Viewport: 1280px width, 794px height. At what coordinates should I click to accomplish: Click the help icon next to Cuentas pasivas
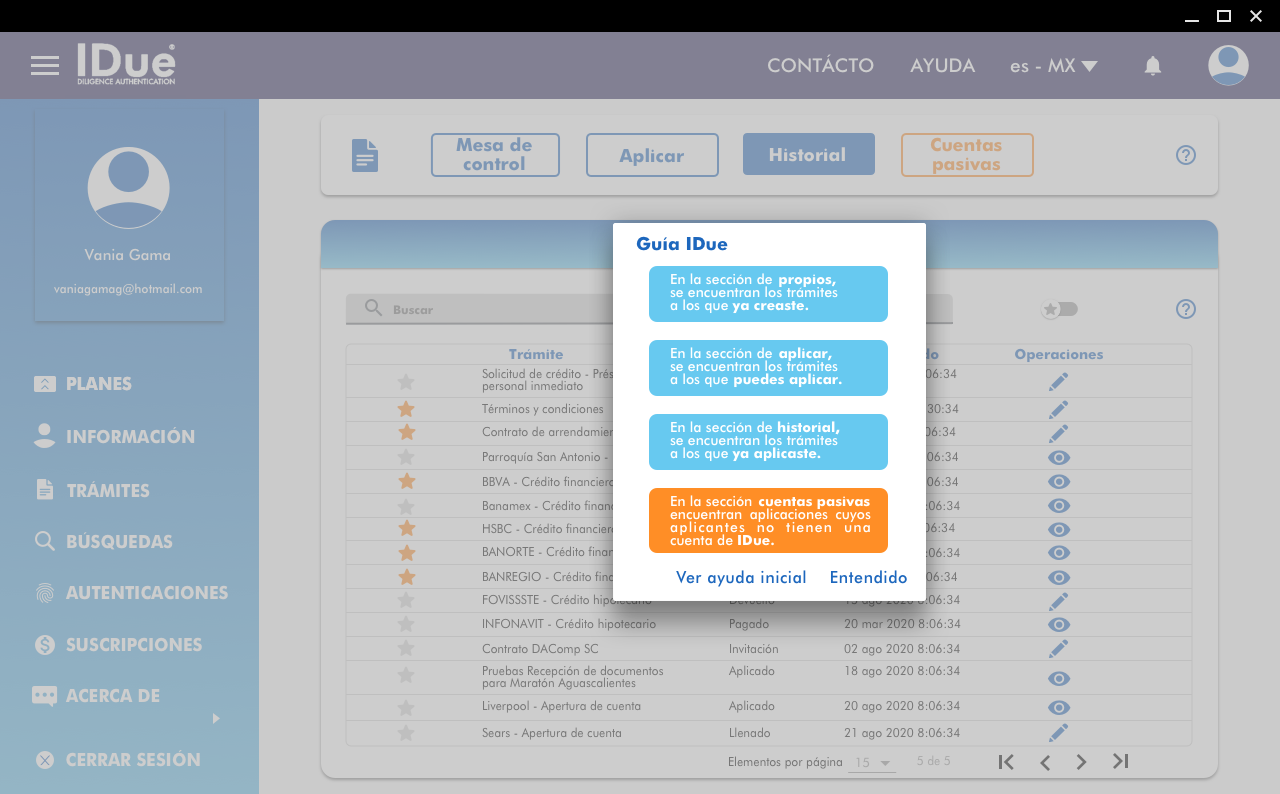coord(1186,155)
